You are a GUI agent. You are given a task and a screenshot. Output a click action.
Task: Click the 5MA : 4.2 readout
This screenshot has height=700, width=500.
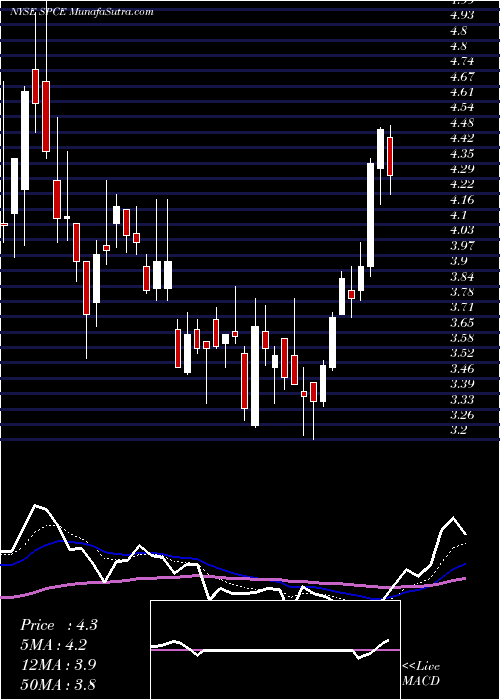[x=54, y=645]
